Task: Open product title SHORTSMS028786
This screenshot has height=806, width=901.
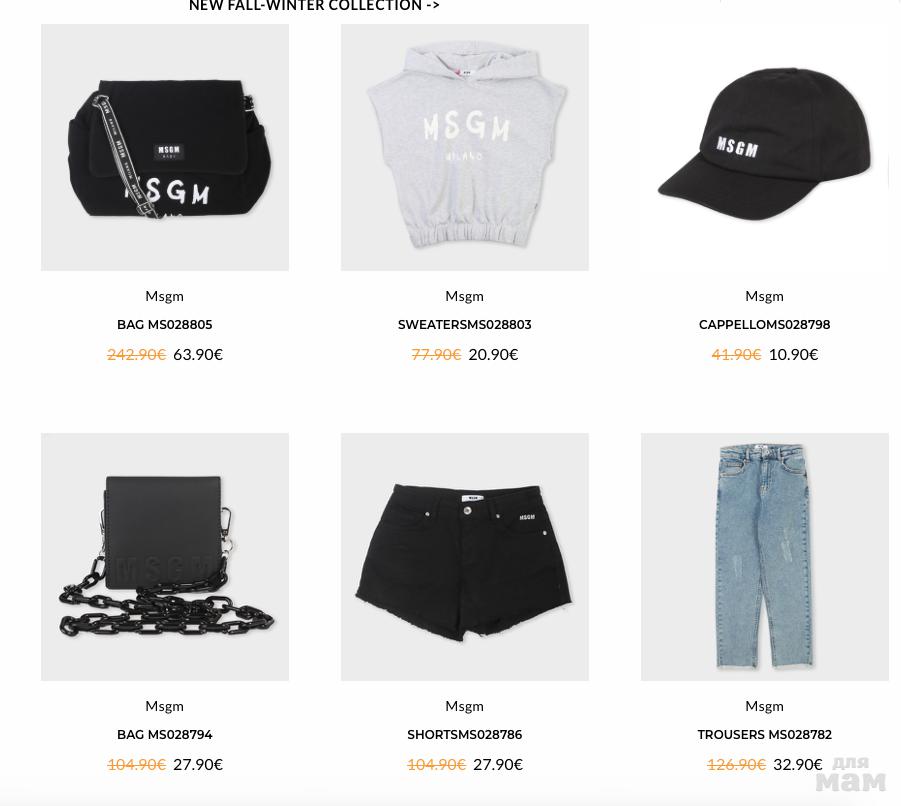Action: click(464, 735)
